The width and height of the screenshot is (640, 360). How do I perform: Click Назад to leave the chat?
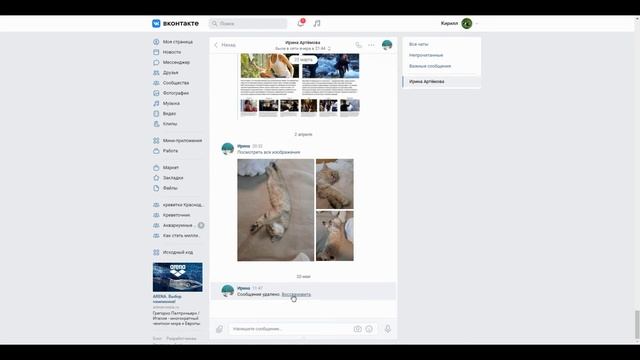pyautogui.click(x=225, y=45)
